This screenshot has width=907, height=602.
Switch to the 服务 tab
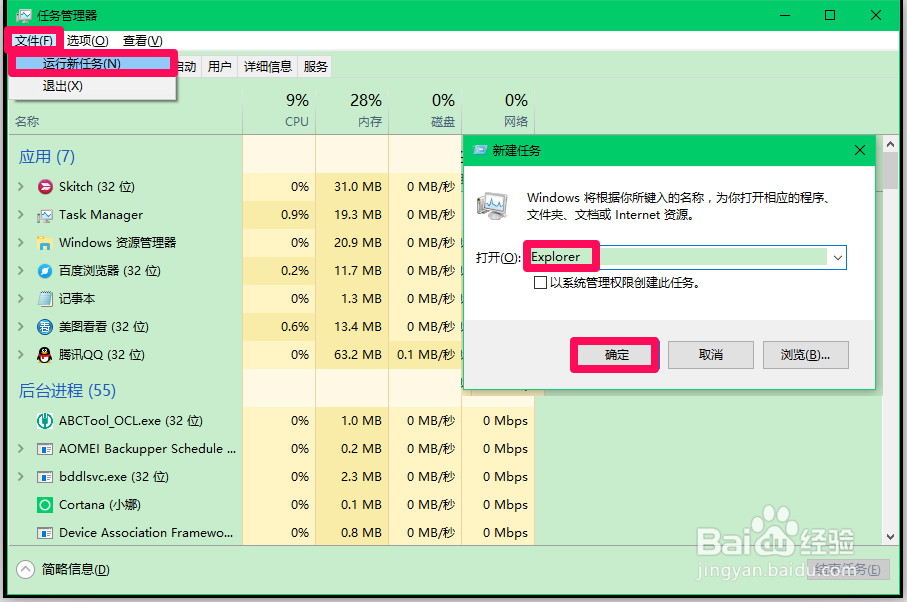(315, 67)
